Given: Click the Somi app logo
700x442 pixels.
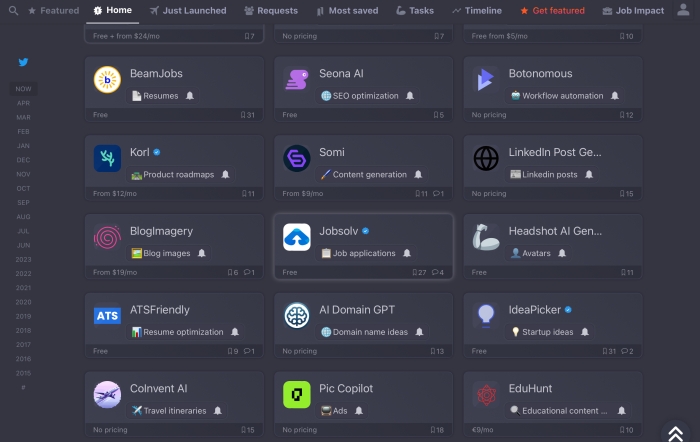Looking at the screenshot, I should click(296, 158).
